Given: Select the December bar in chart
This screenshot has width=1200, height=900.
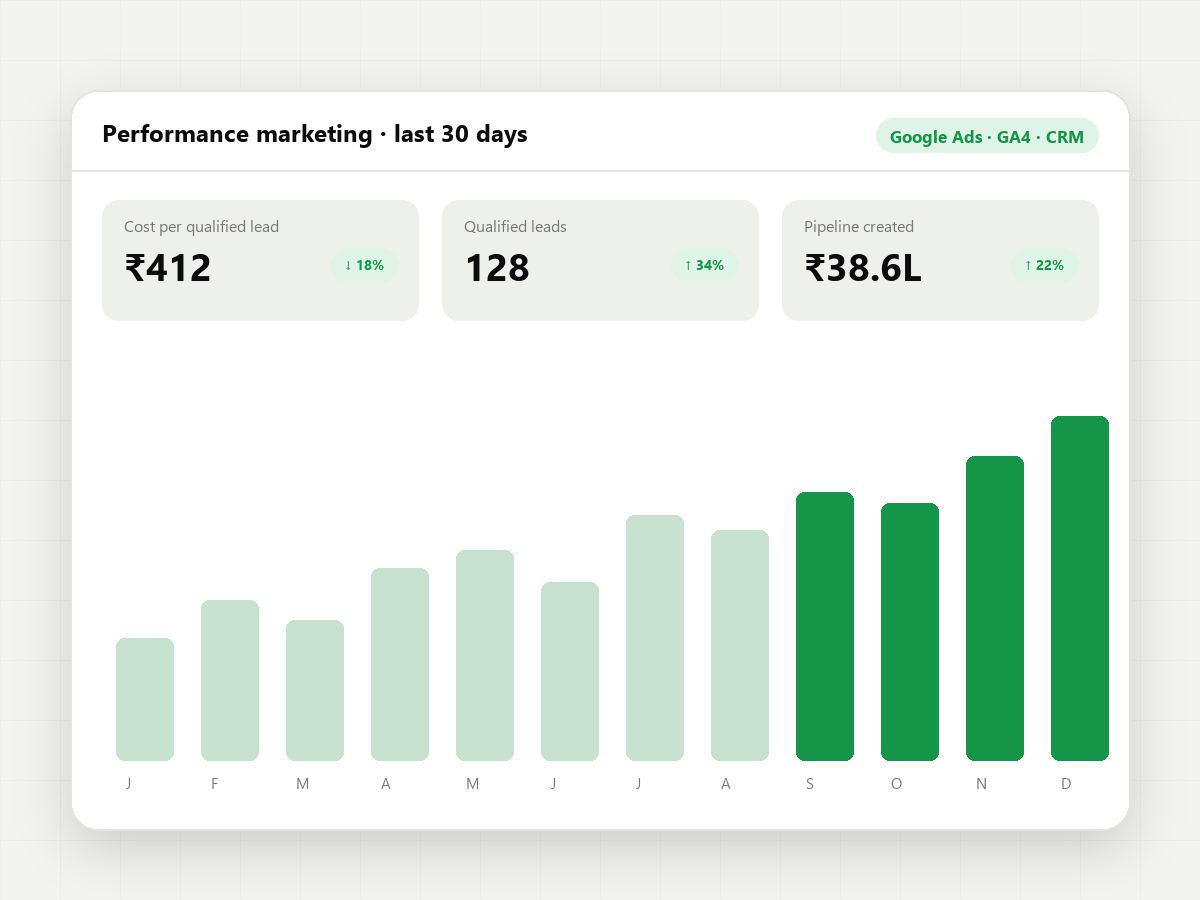Looking at the screenshot, I should (x=1080, y=588).
